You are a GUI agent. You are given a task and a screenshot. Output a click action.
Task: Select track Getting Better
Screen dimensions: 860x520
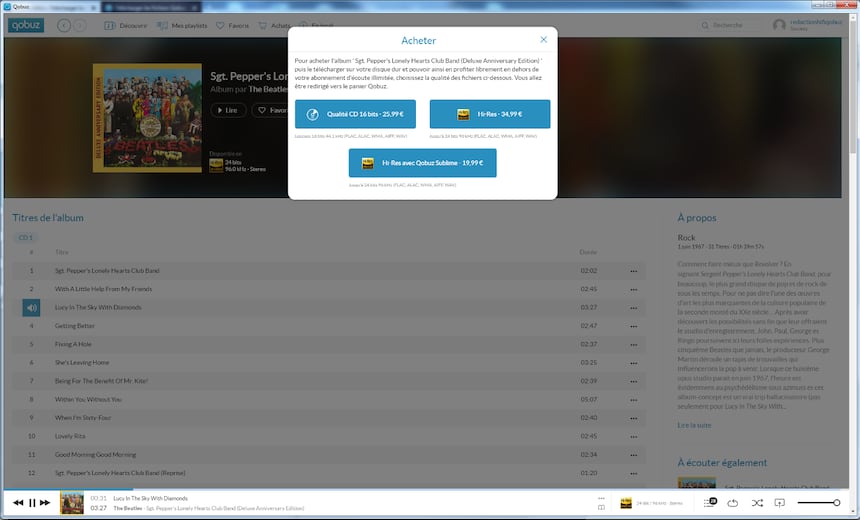point(329,326)
